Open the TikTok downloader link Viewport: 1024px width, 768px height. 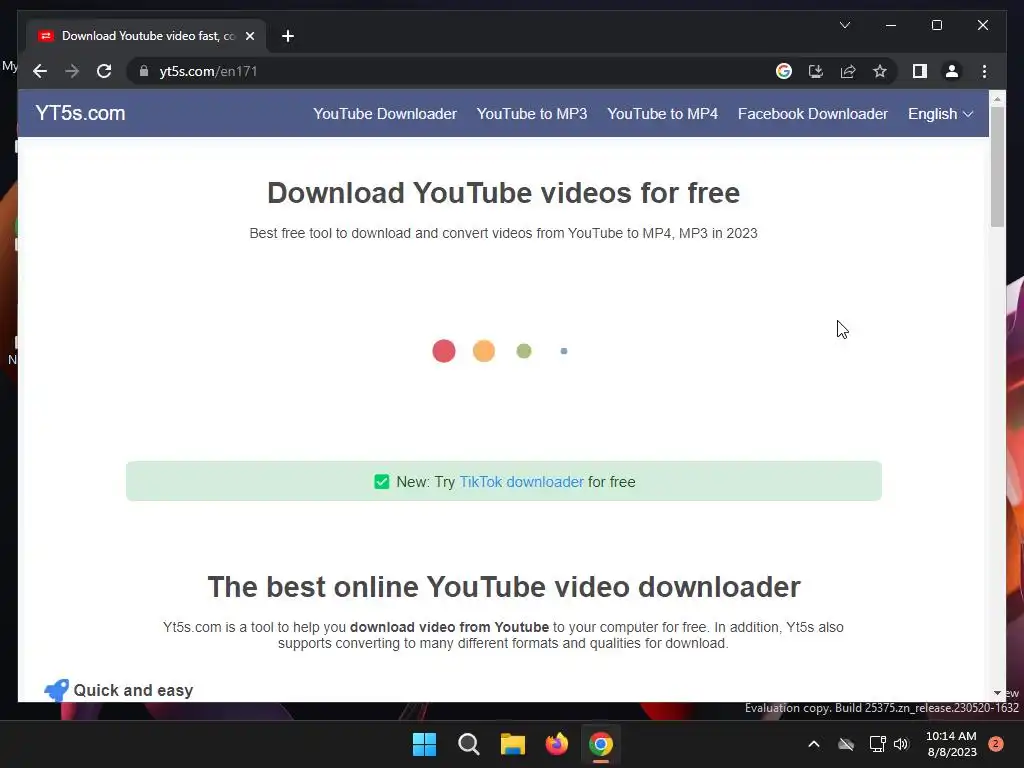[x=521, y=482]
